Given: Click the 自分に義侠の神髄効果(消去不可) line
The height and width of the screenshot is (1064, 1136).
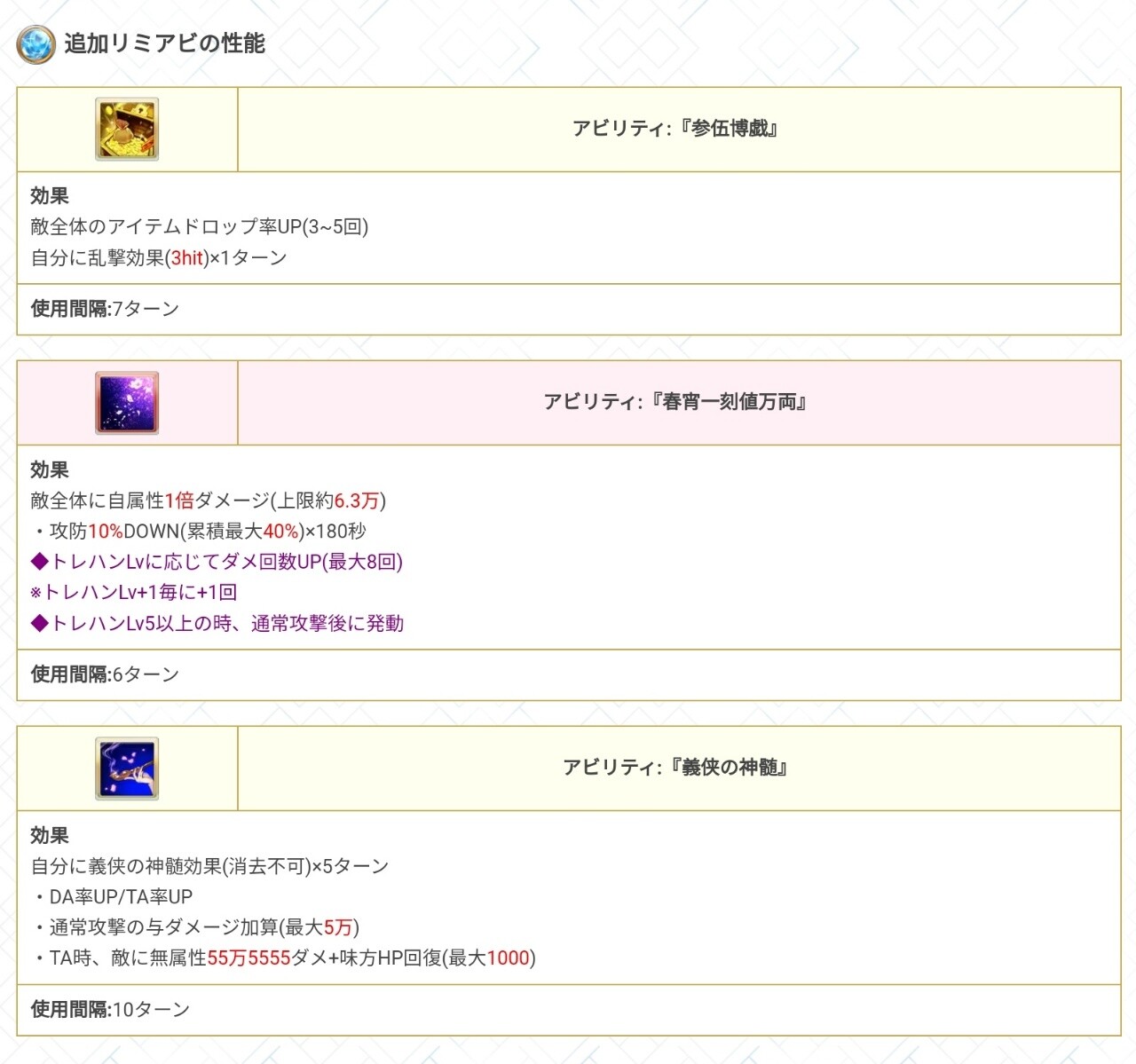Looking at the screenshot, I should [x=209, y=866].
